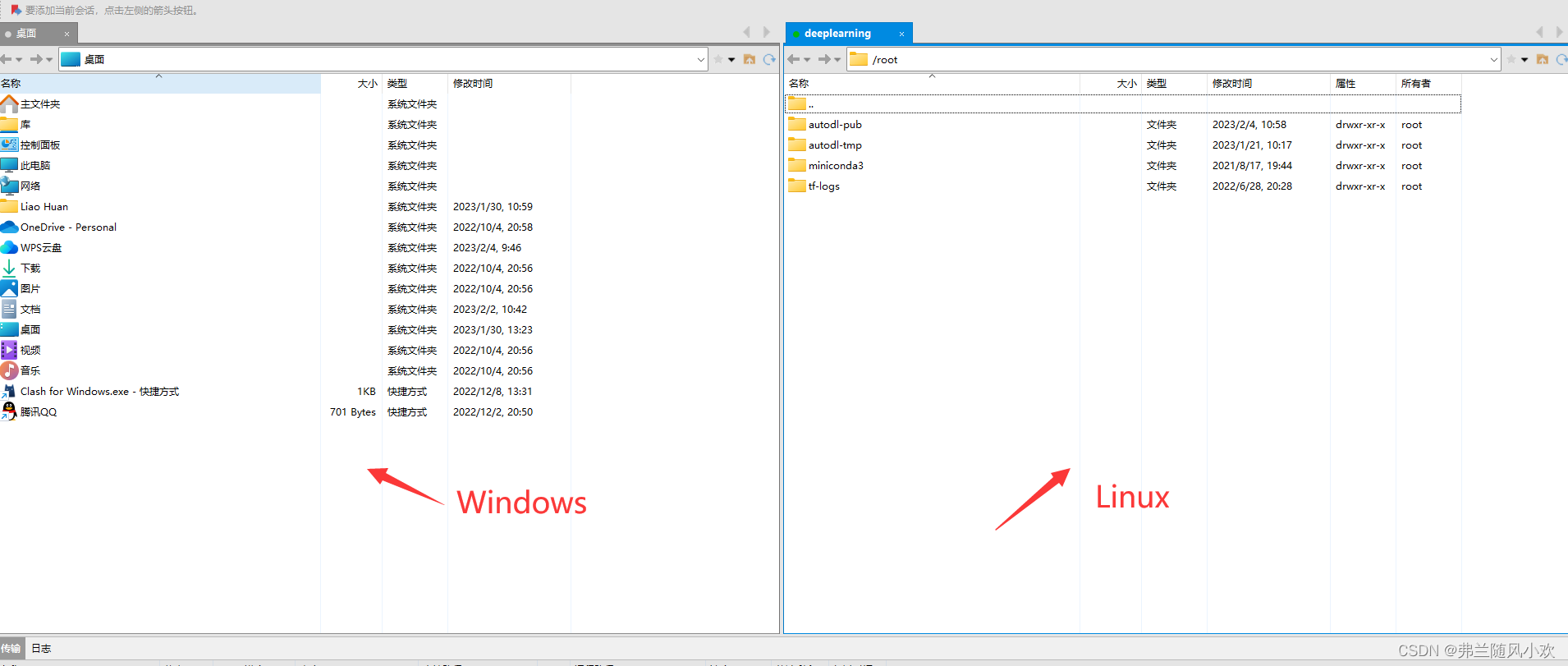Screen dimensions: 1568x666
Task: Select the OneDrive - Personal cloud icon
Action: 9,227
